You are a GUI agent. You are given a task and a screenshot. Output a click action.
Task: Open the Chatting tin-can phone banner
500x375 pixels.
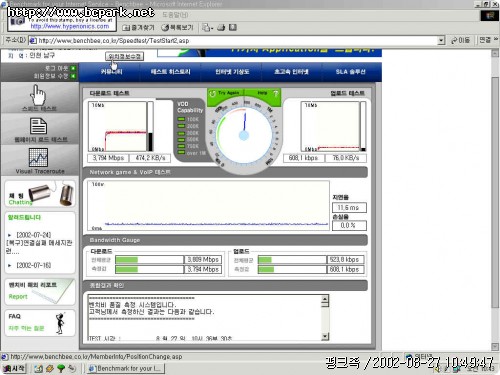click(40, 194)
